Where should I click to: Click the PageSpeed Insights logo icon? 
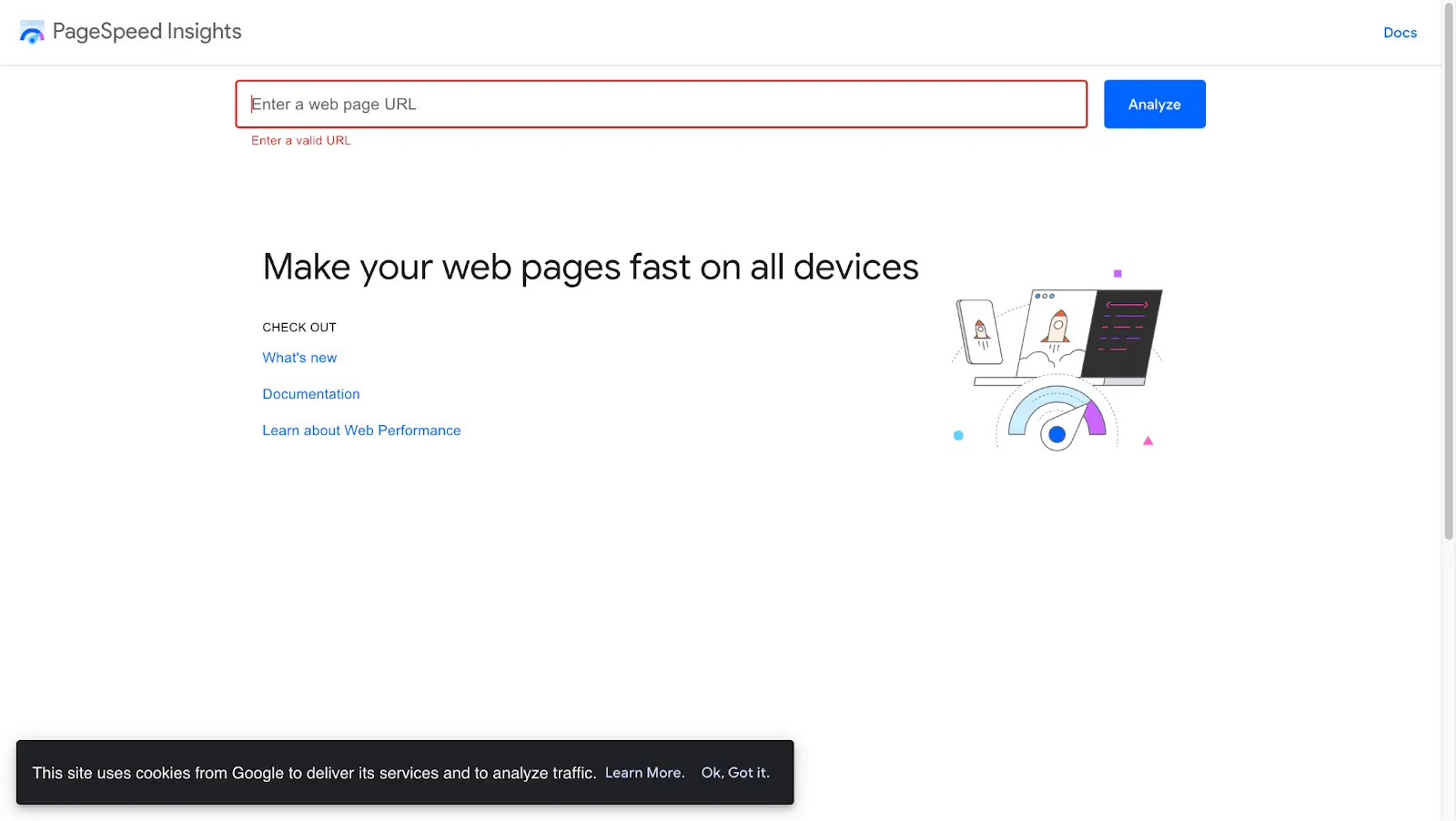(32, 32)
